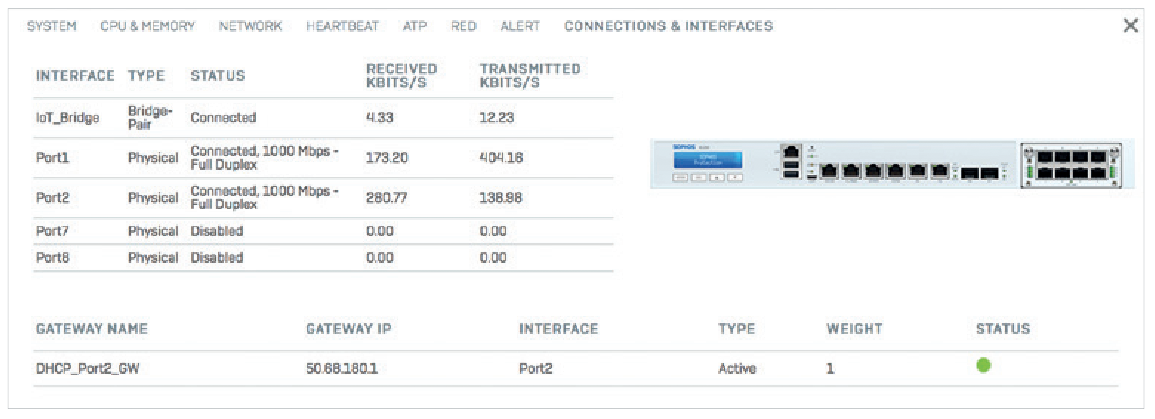Select the Port2 row in the interface table
1155x419 pixels.
point(323,197)
